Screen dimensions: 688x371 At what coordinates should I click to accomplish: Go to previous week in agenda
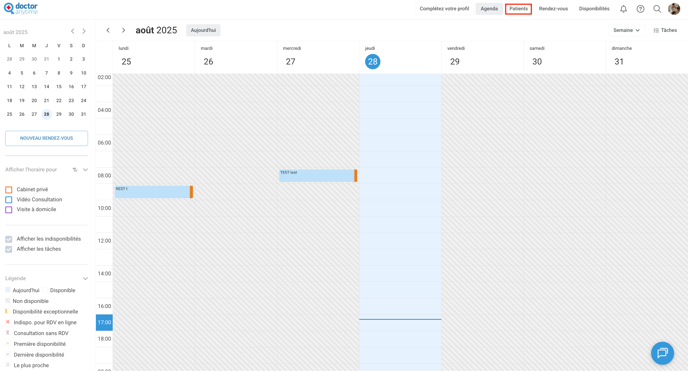click(x=108, y=30)
